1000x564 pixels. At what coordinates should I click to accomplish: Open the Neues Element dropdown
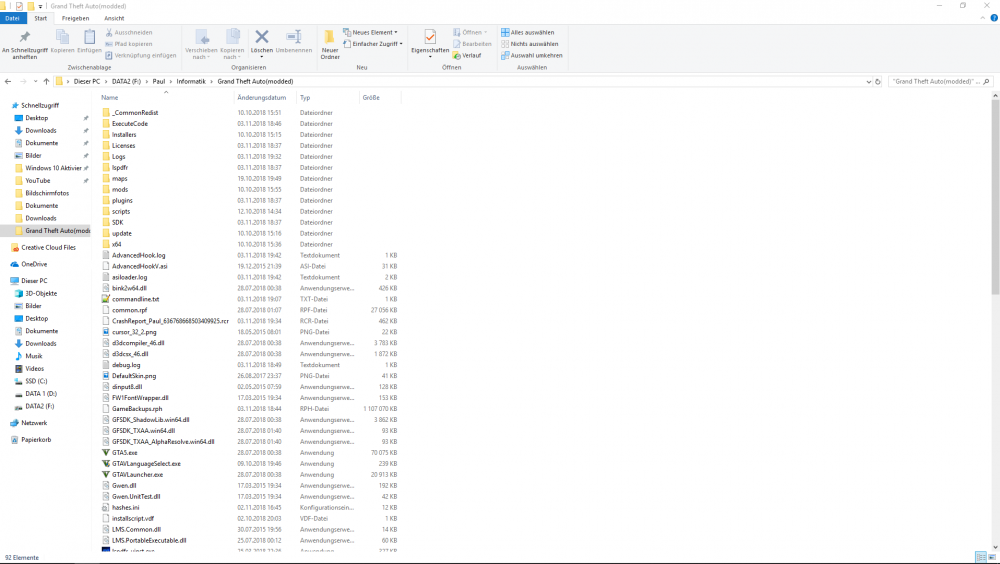(371, 33)
